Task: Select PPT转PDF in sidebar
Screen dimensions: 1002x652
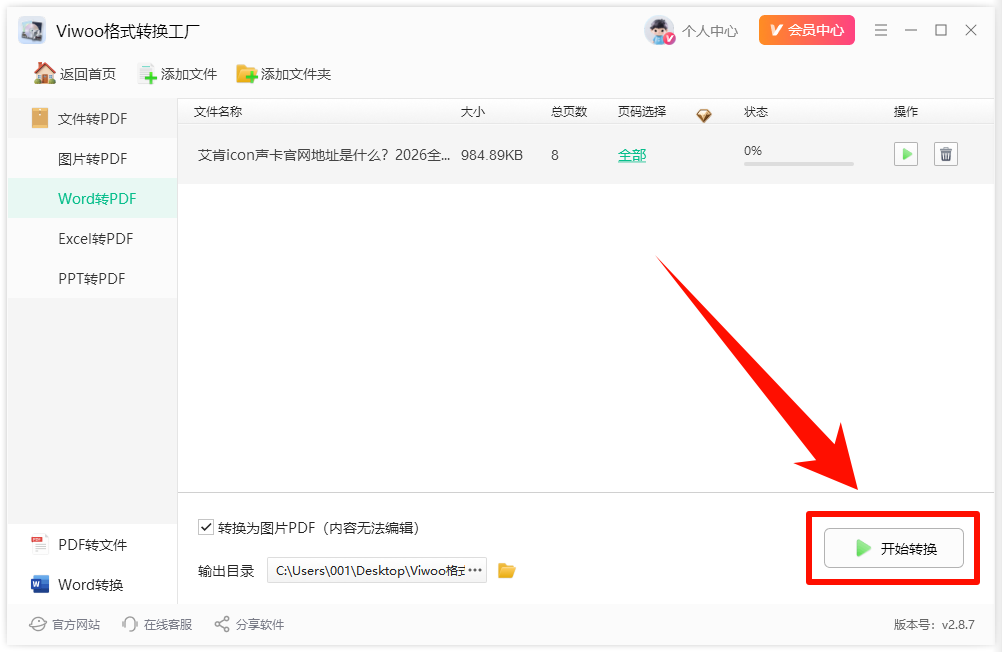Action: point(92,279)
